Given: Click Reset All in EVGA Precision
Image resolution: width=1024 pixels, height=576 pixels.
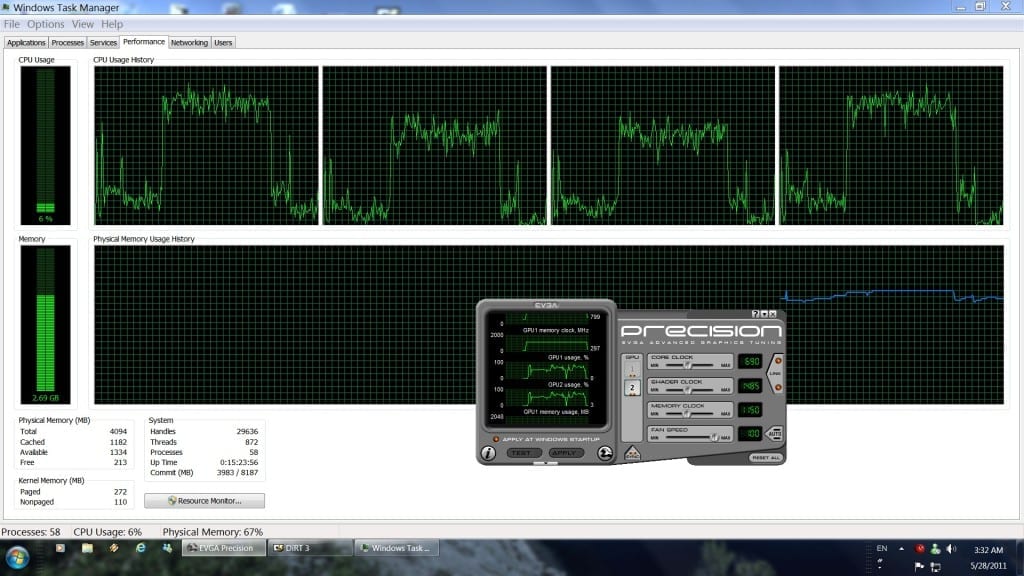Looking at the screenshot, I should point(764,457).
